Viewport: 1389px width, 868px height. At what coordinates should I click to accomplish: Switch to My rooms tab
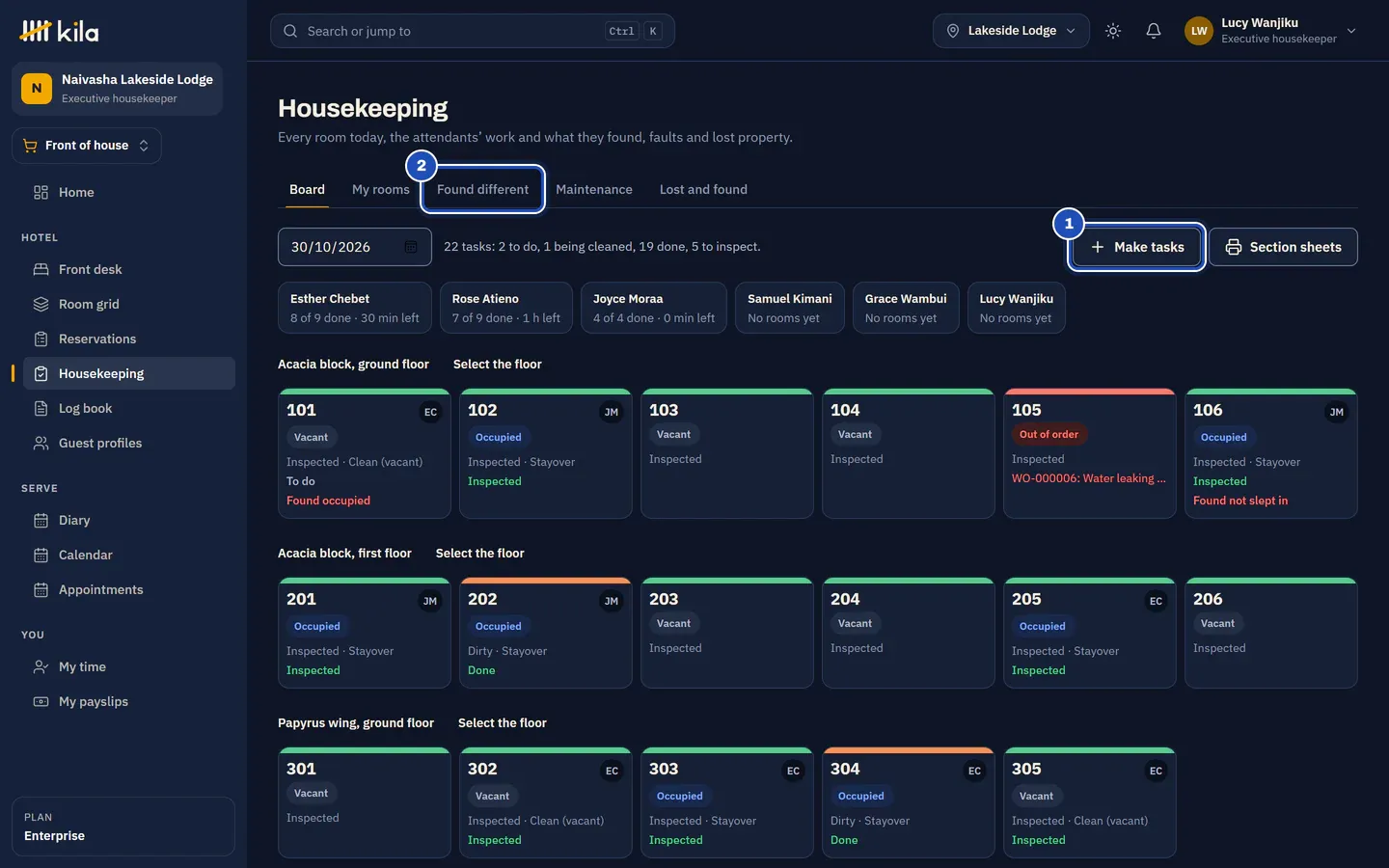click(381, 189)
